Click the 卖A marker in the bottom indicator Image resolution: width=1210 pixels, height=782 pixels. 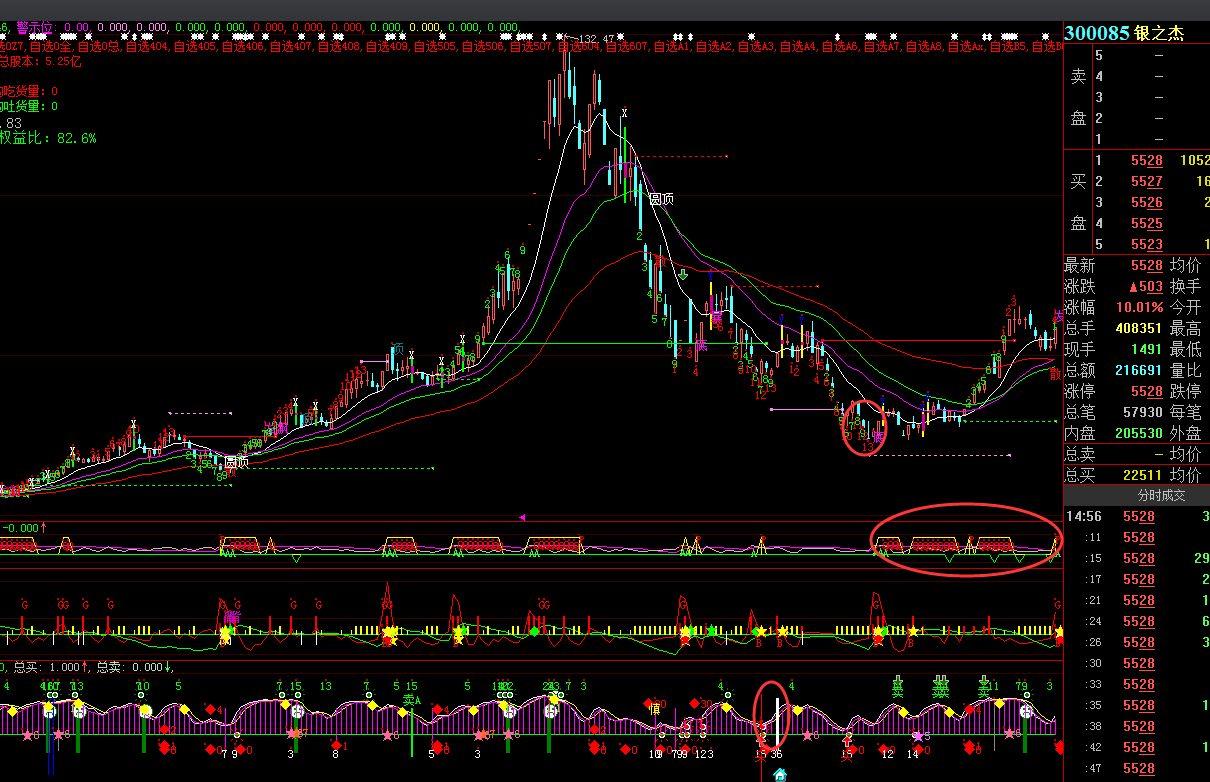pyautogui.click(x=412, y=700)
